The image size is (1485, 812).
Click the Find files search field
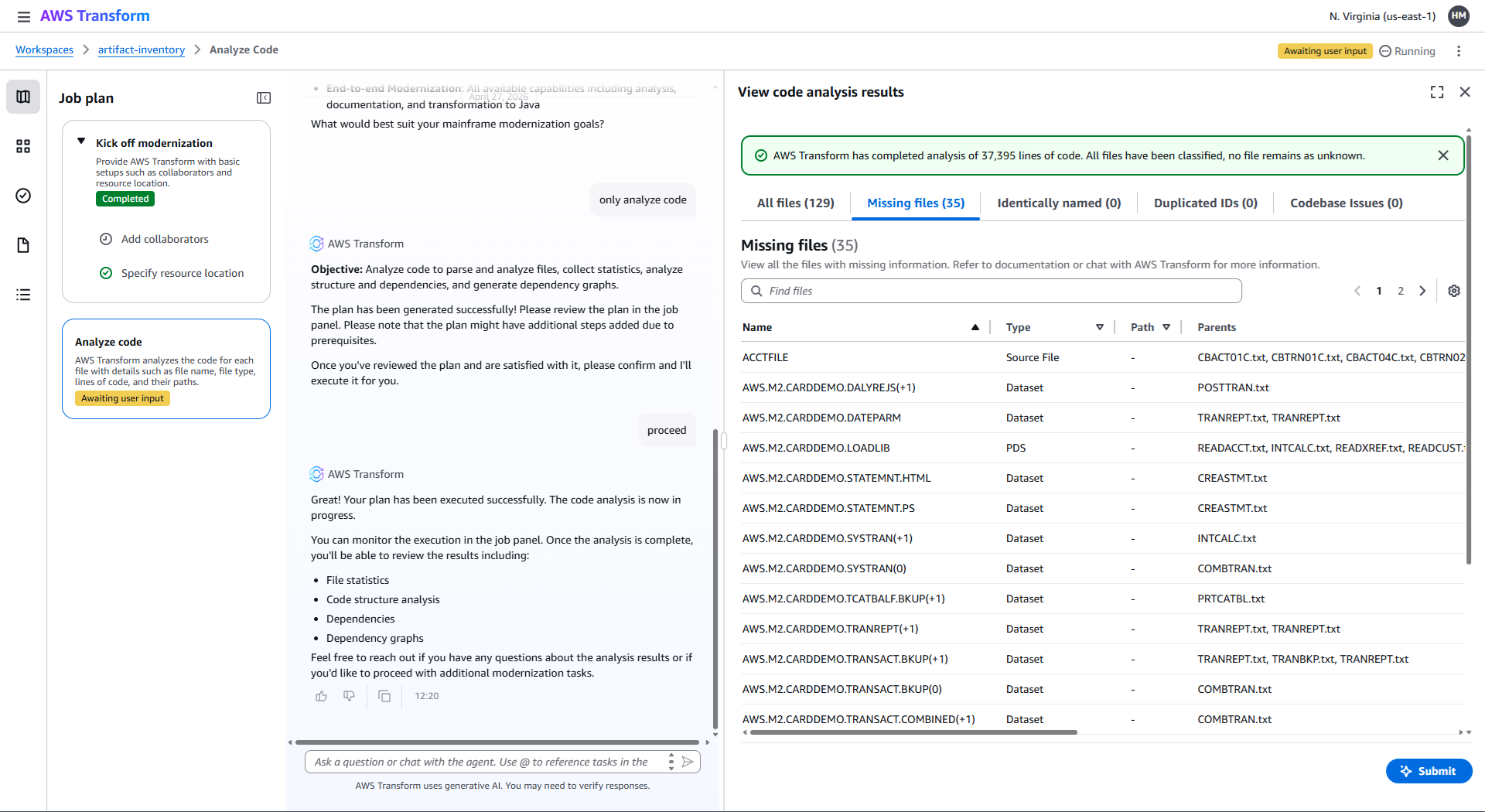(x=992, y=291)
